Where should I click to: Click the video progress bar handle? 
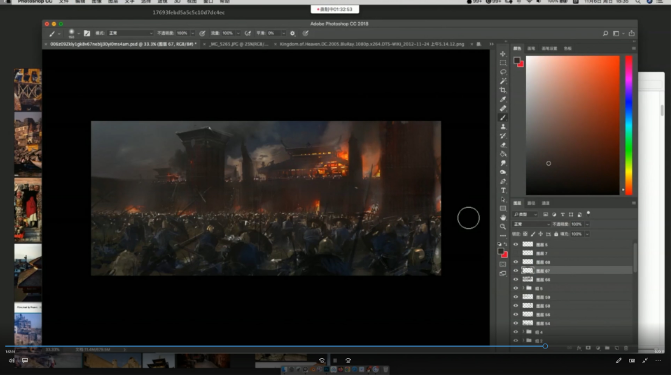545,346
